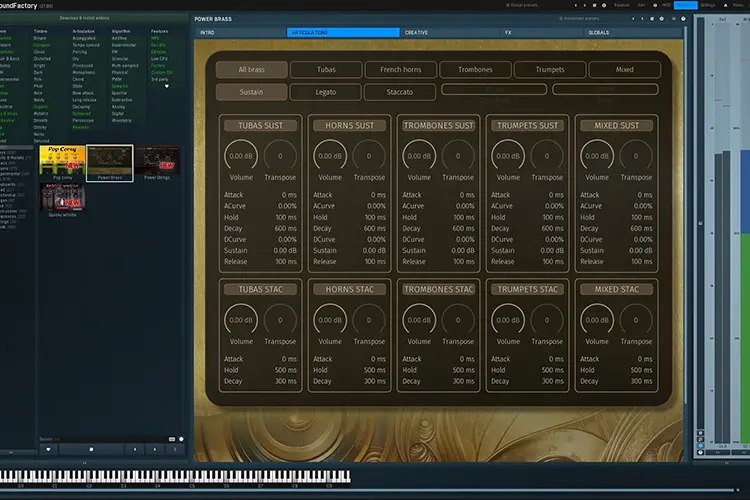
Task: Click the MIXED SUST Release value 100 ms
Action: 641,262
